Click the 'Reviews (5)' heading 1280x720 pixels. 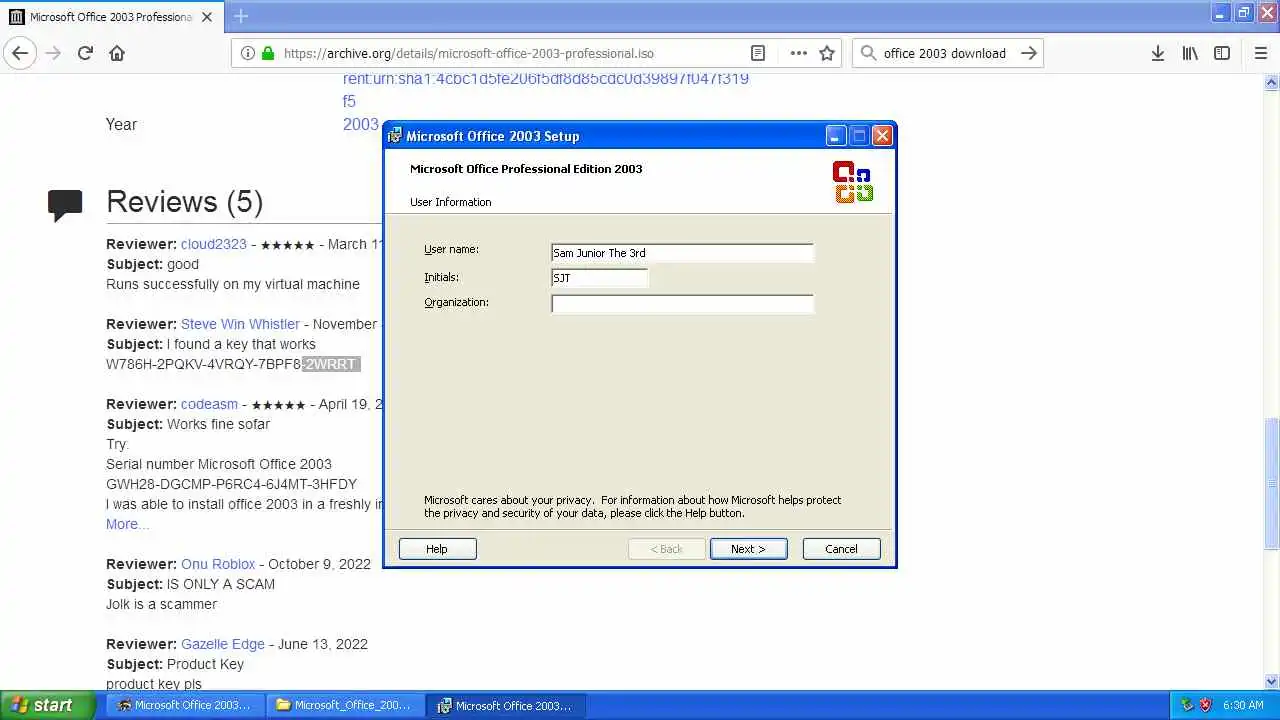coord(184,202)
